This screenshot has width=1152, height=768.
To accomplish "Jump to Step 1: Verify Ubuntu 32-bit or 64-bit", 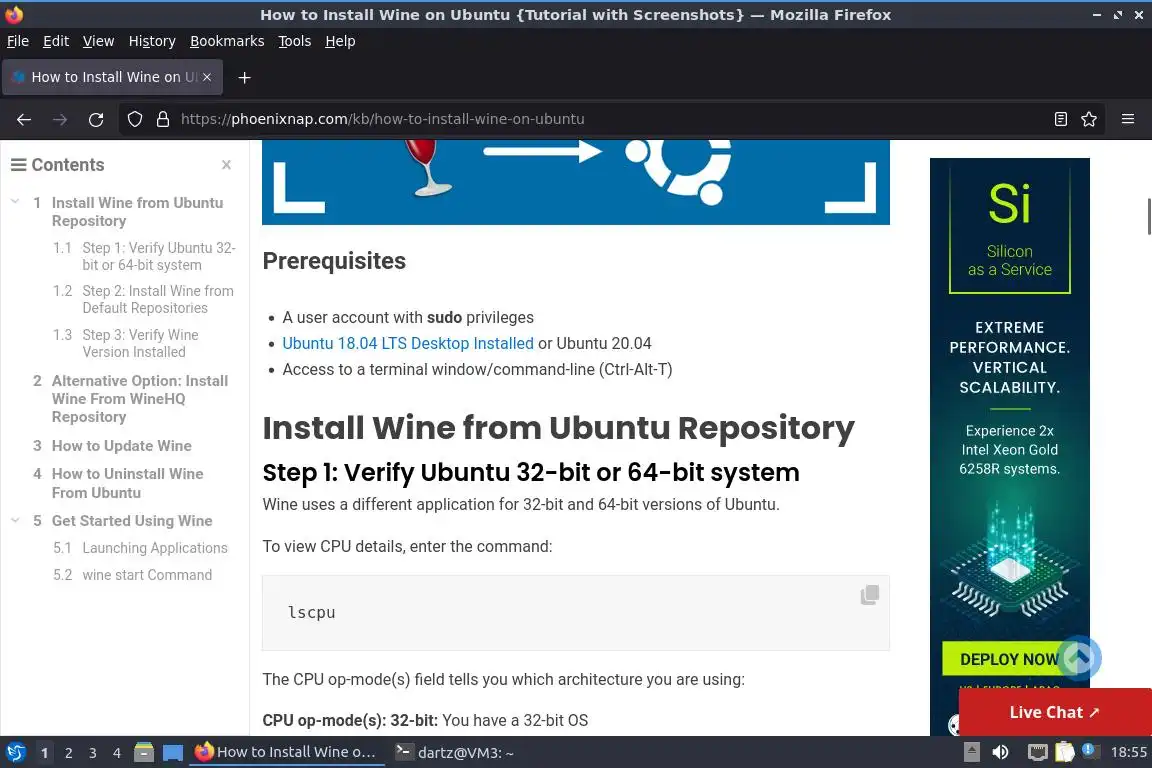I will 159,256.
